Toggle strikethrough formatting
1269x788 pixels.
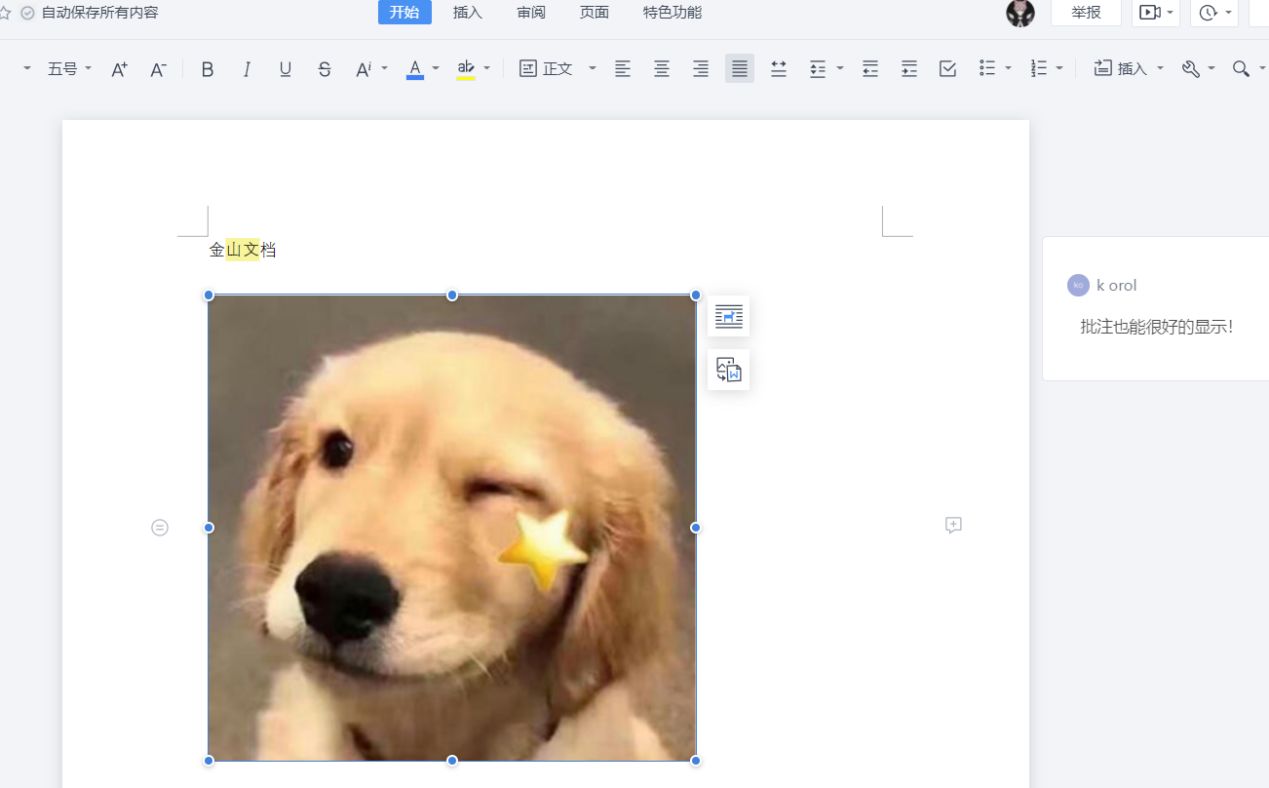(324, 69)
